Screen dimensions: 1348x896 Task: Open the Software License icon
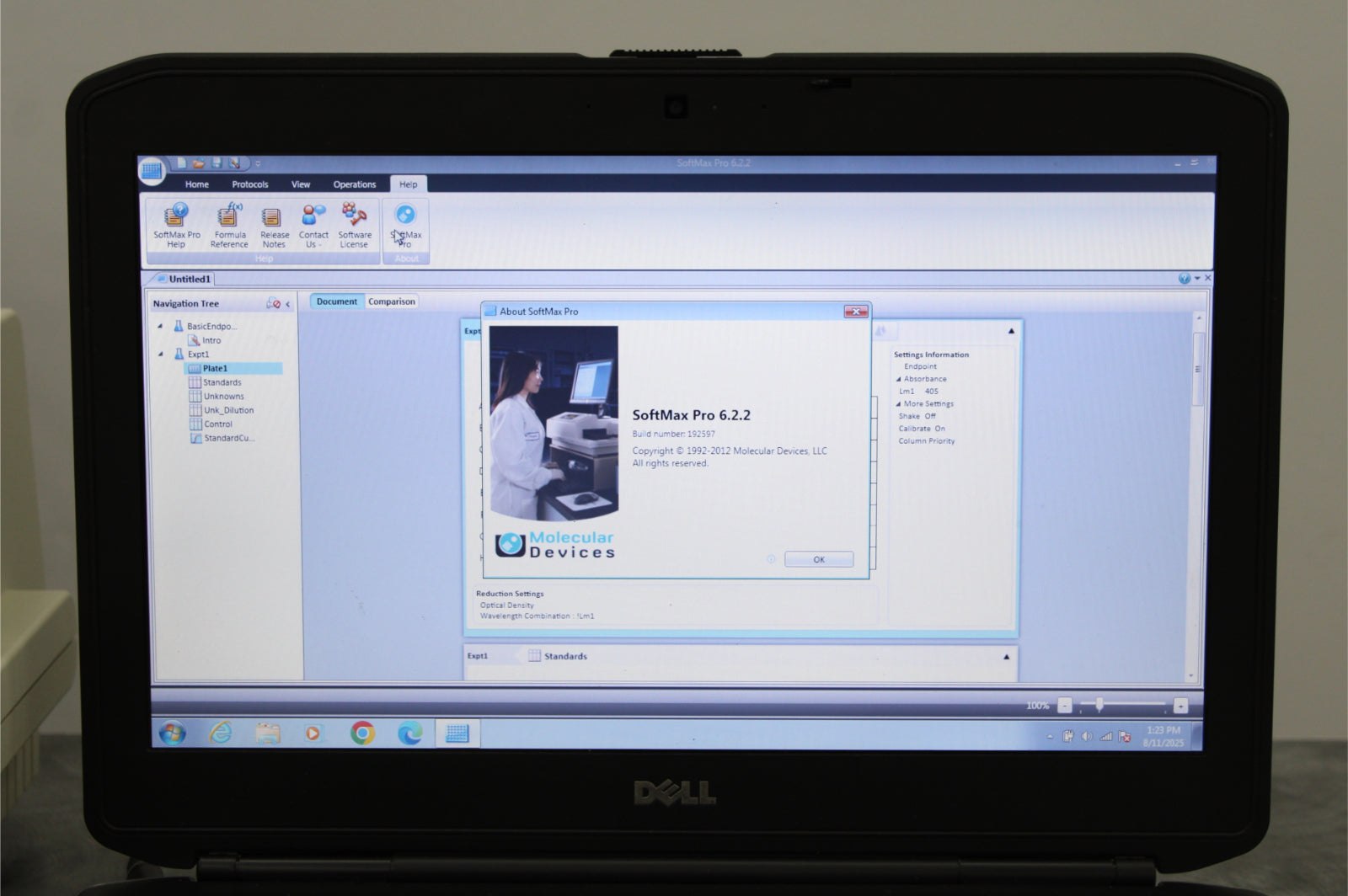click(x=355, y=226)
